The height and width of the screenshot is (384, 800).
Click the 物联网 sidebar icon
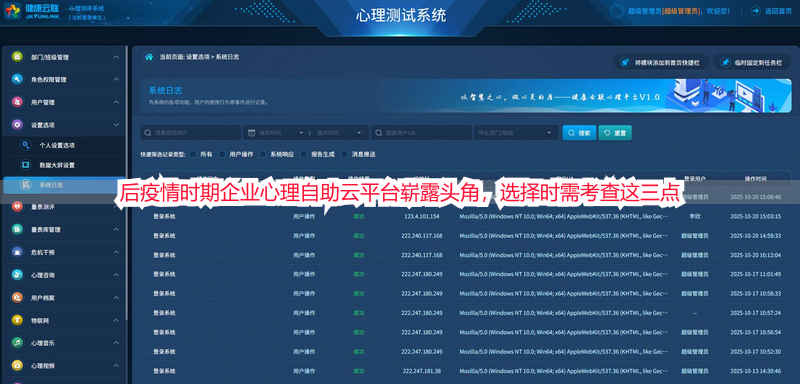click(x=17, y=320)
